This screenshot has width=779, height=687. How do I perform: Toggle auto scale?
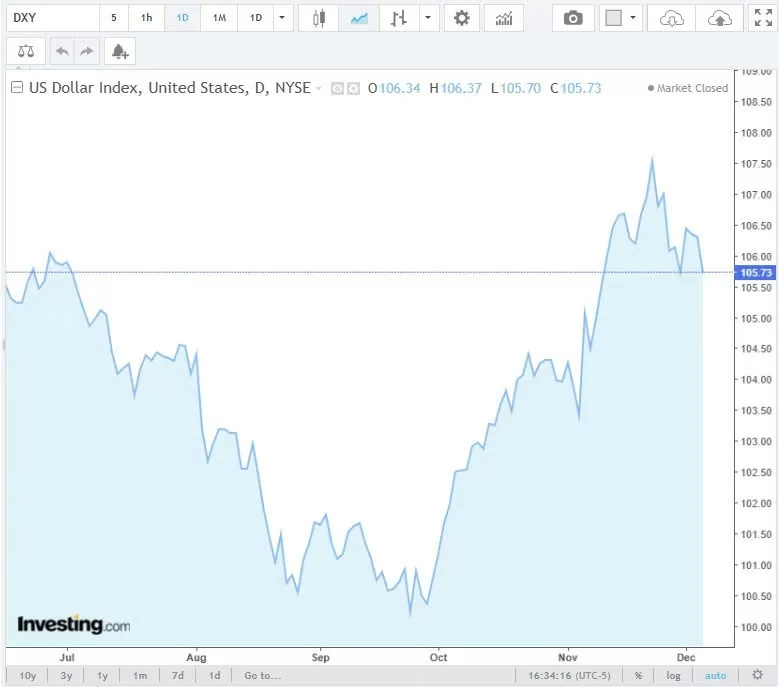pyautogui.click(x=715, y=675)
